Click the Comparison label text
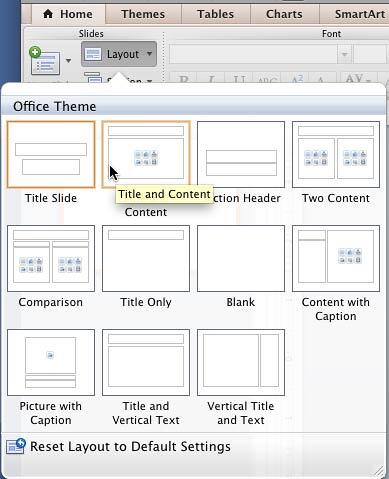 (x=51, y=302)
